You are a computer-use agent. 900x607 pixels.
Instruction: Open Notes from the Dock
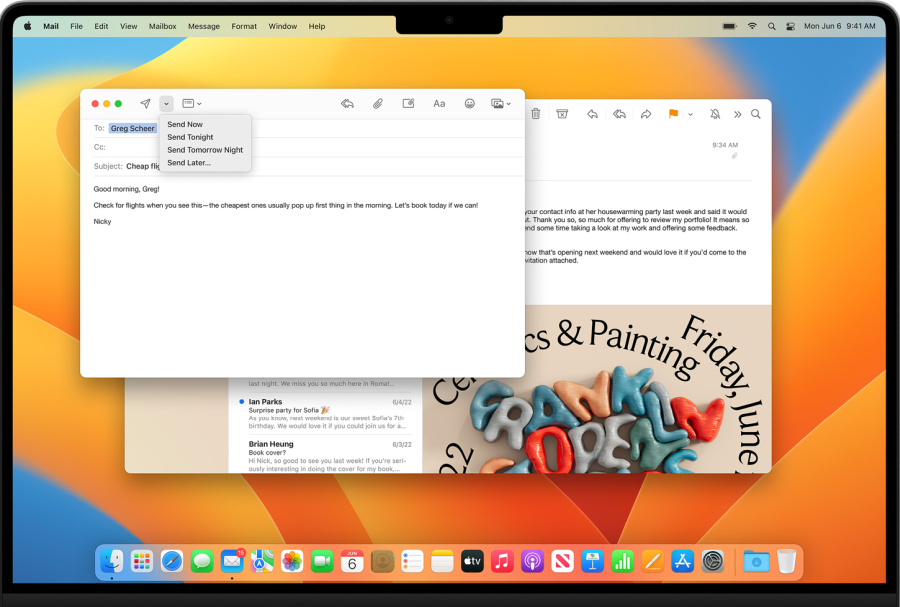[442, 561]
